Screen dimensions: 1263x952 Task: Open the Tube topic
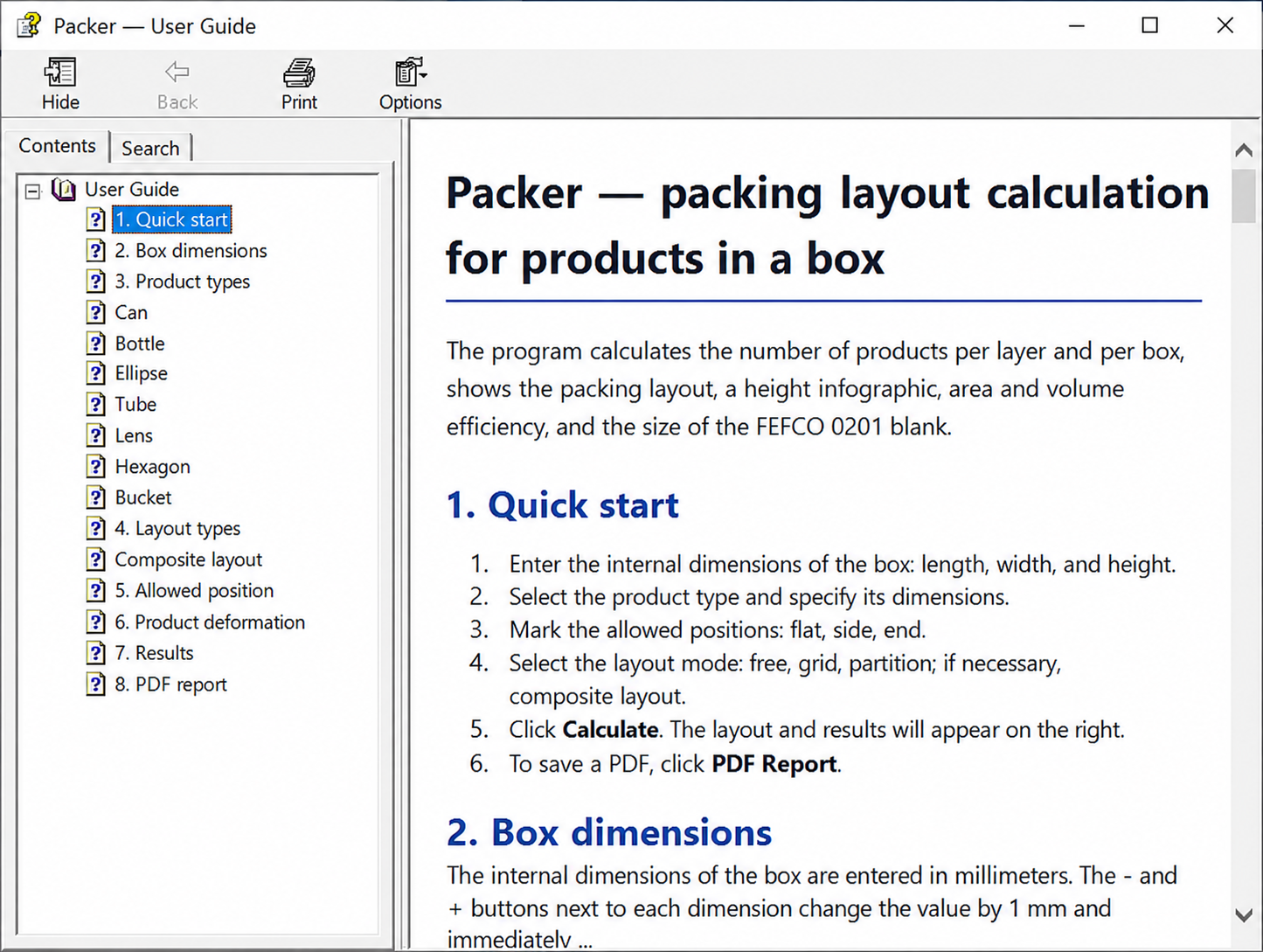click(135, 404)
